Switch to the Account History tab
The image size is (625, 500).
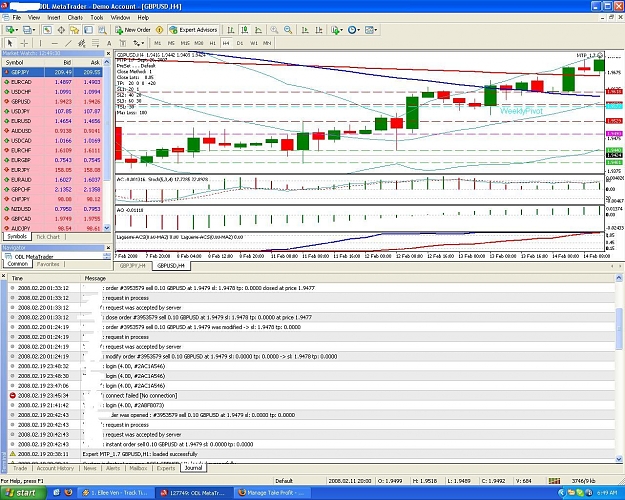click(55, 468)
